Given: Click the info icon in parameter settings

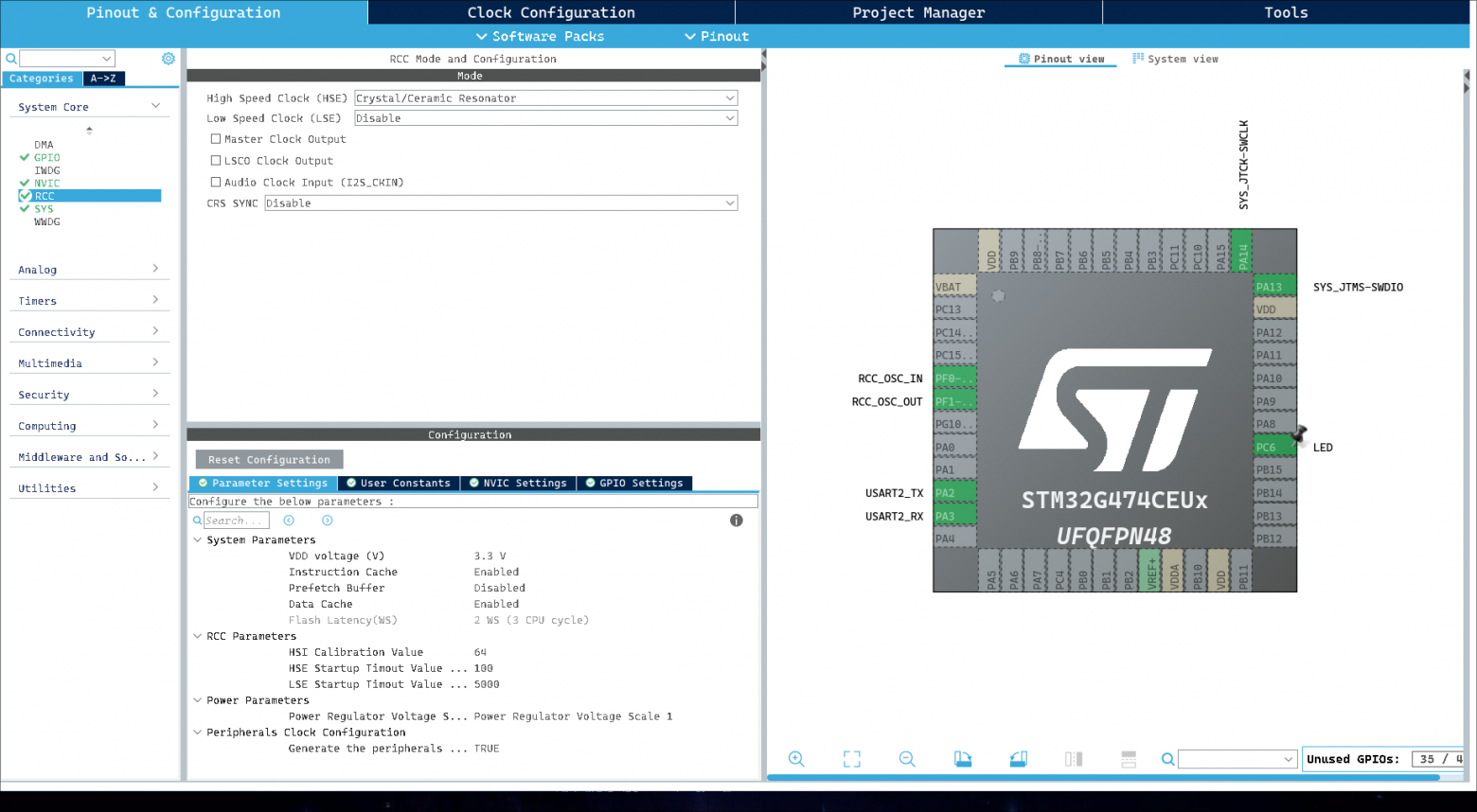Looking at the screenshot, I should (x=737, y=521).
